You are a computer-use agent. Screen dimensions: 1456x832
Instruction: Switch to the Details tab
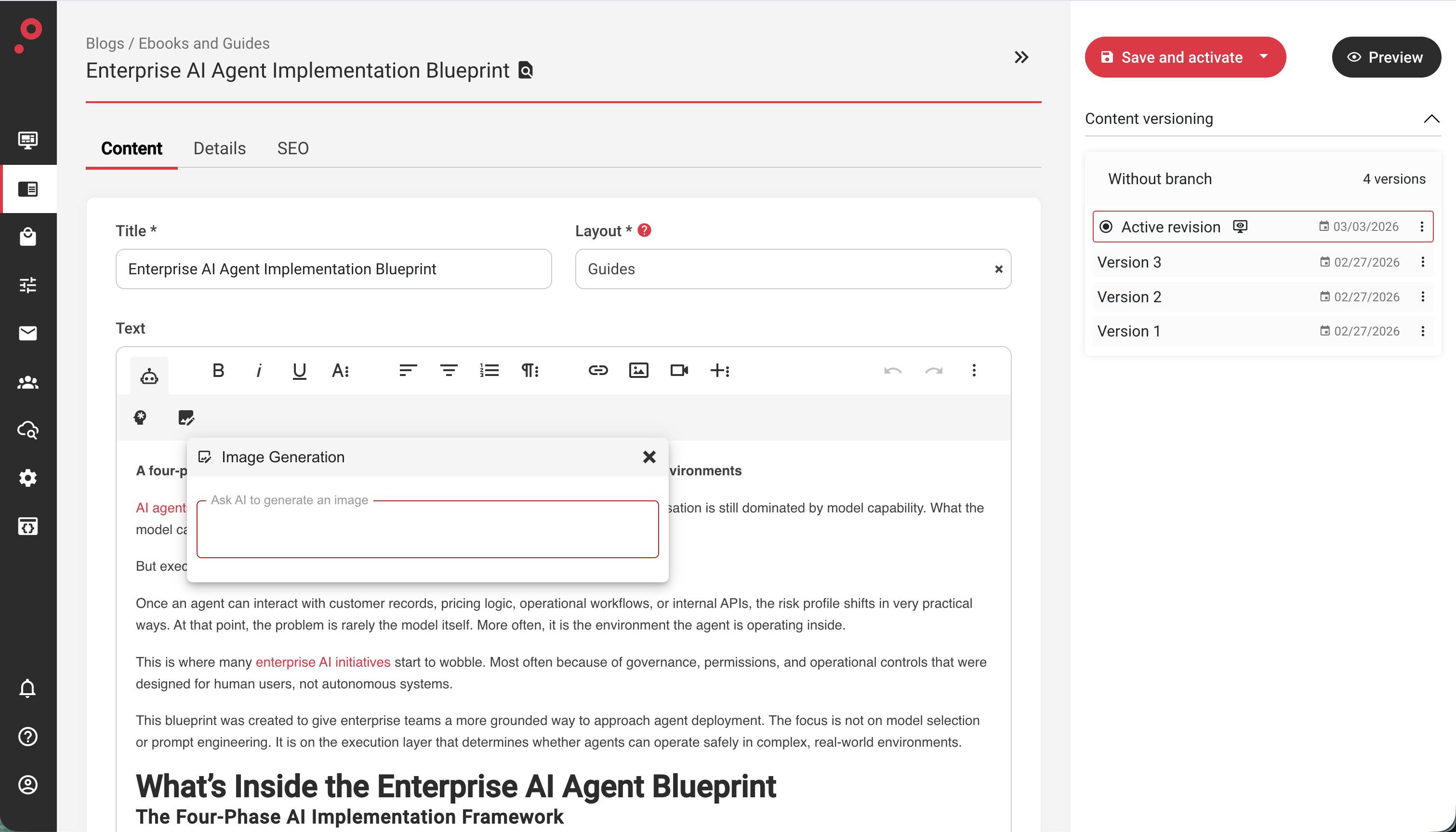coord(219,148)
